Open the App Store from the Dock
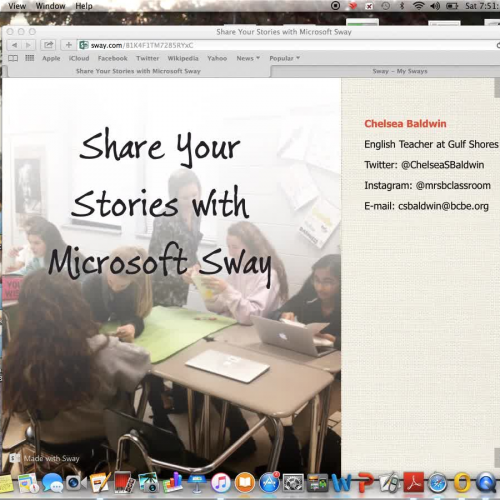 coord(269,483)
